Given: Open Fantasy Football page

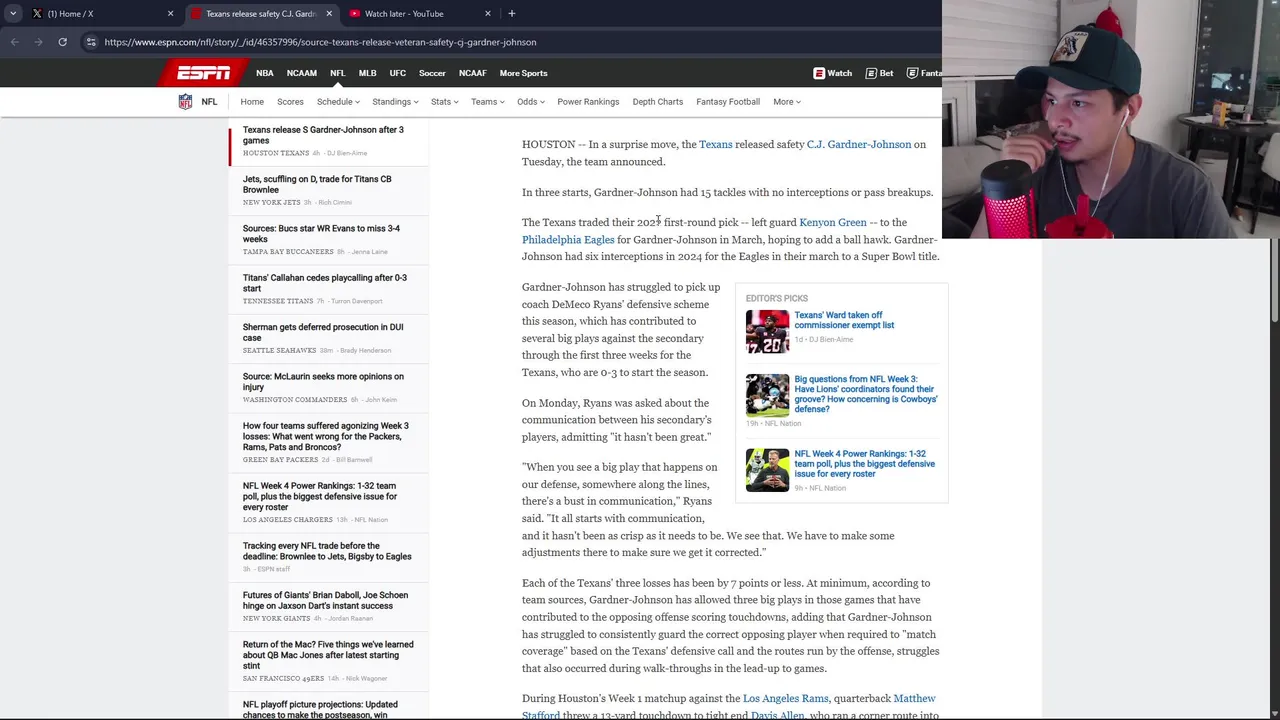Looking at the screenshot, I should (728, 102).
